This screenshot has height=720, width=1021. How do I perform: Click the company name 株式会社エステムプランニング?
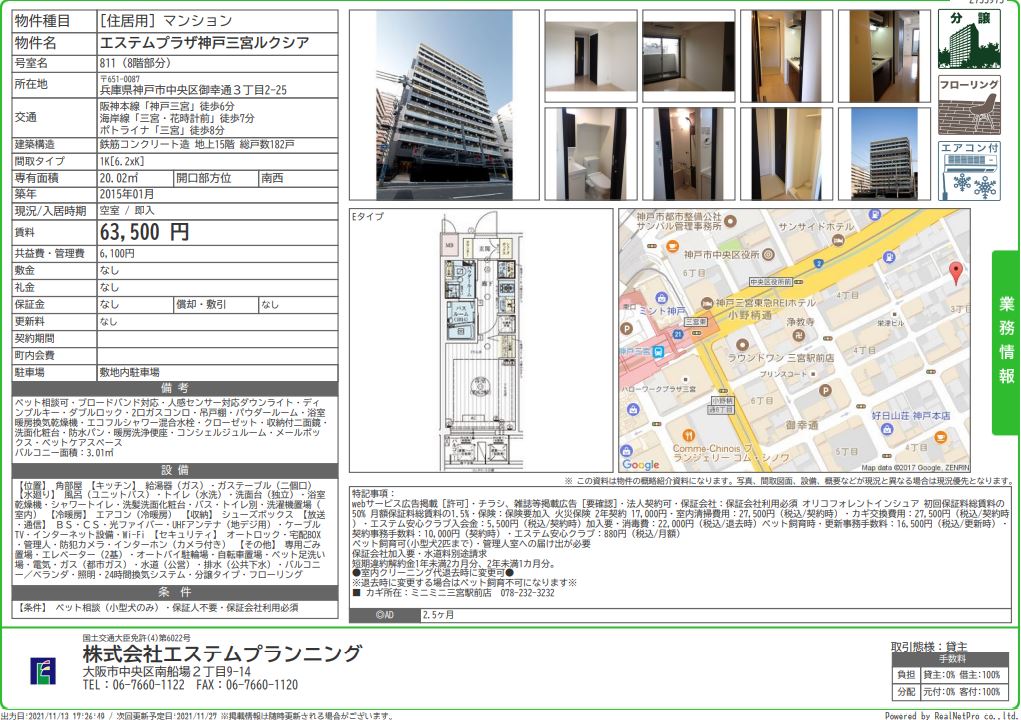(x=222, y=653)
